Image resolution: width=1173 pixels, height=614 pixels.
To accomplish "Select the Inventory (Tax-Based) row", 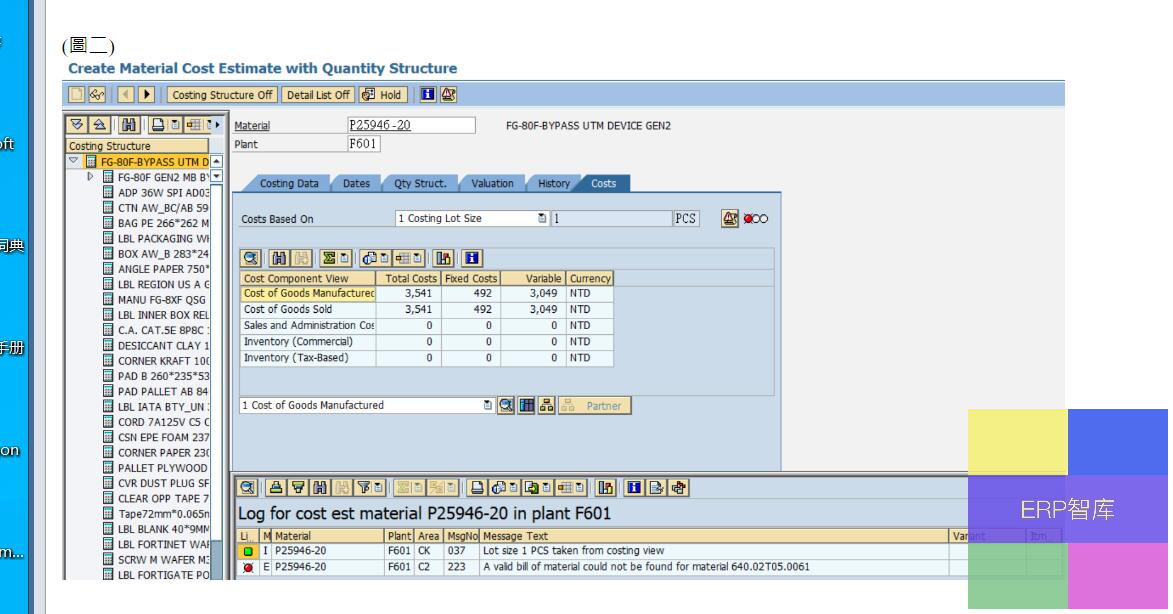I will tap(426, 358).
